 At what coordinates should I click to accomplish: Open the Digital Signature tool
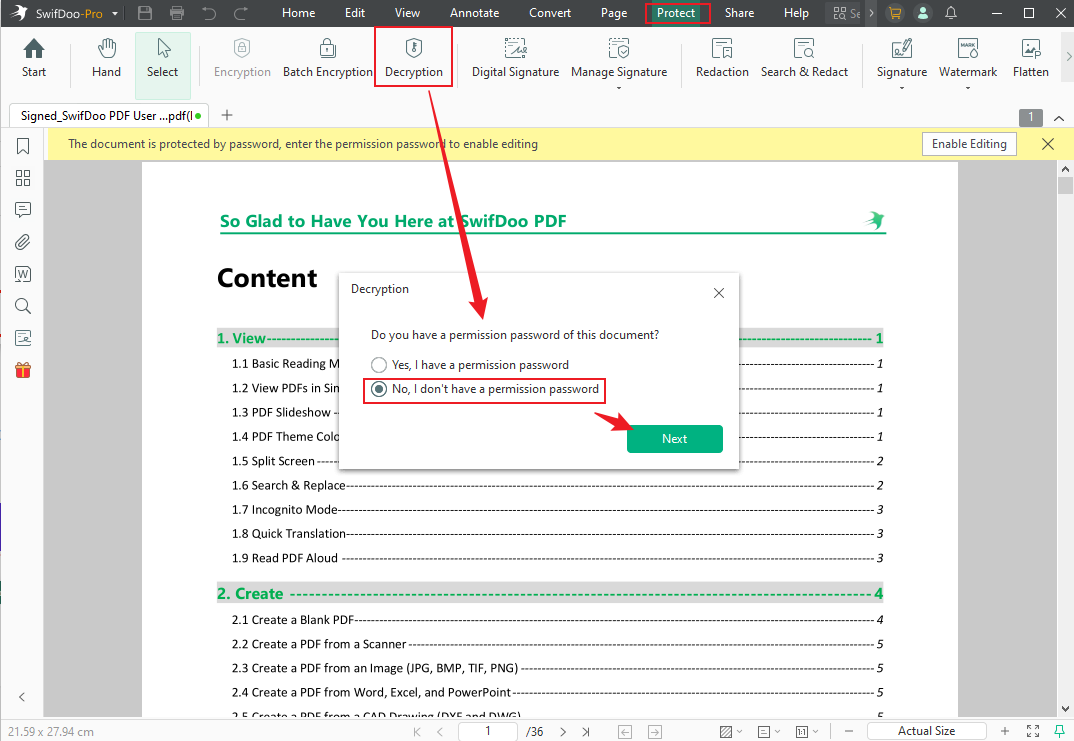[515, 57]
